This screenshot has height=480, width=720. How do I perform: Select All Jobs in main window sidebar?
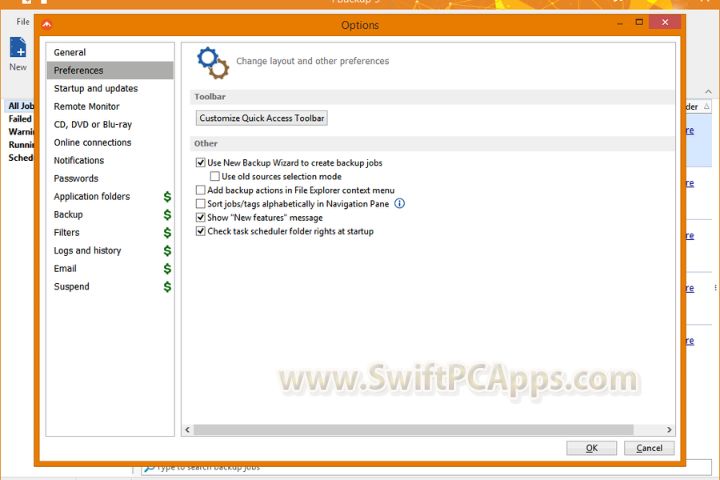[x=21, y=106]
